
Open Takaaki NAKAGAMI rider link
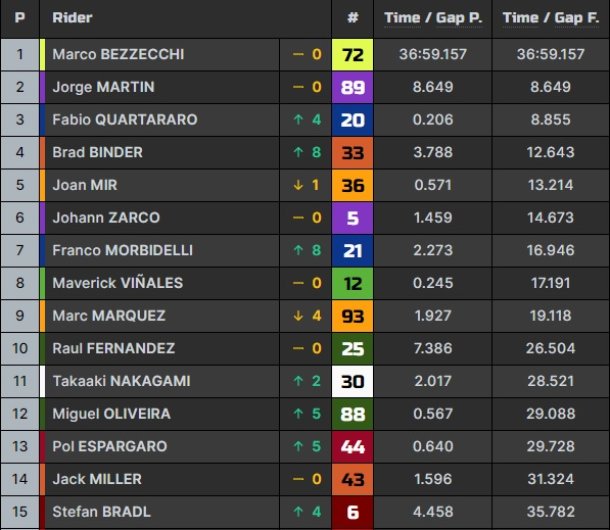(121, 381)
